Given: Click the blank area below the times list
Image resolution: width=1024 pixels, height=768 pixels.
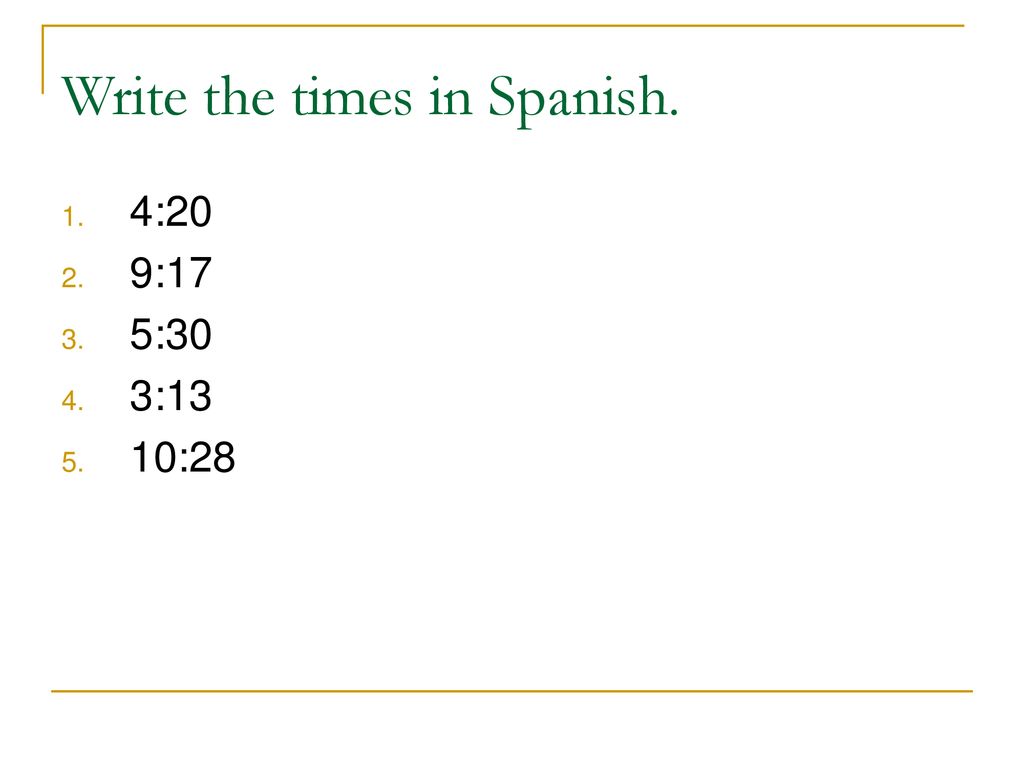Looking at the screenshot, I should point(512,581).
